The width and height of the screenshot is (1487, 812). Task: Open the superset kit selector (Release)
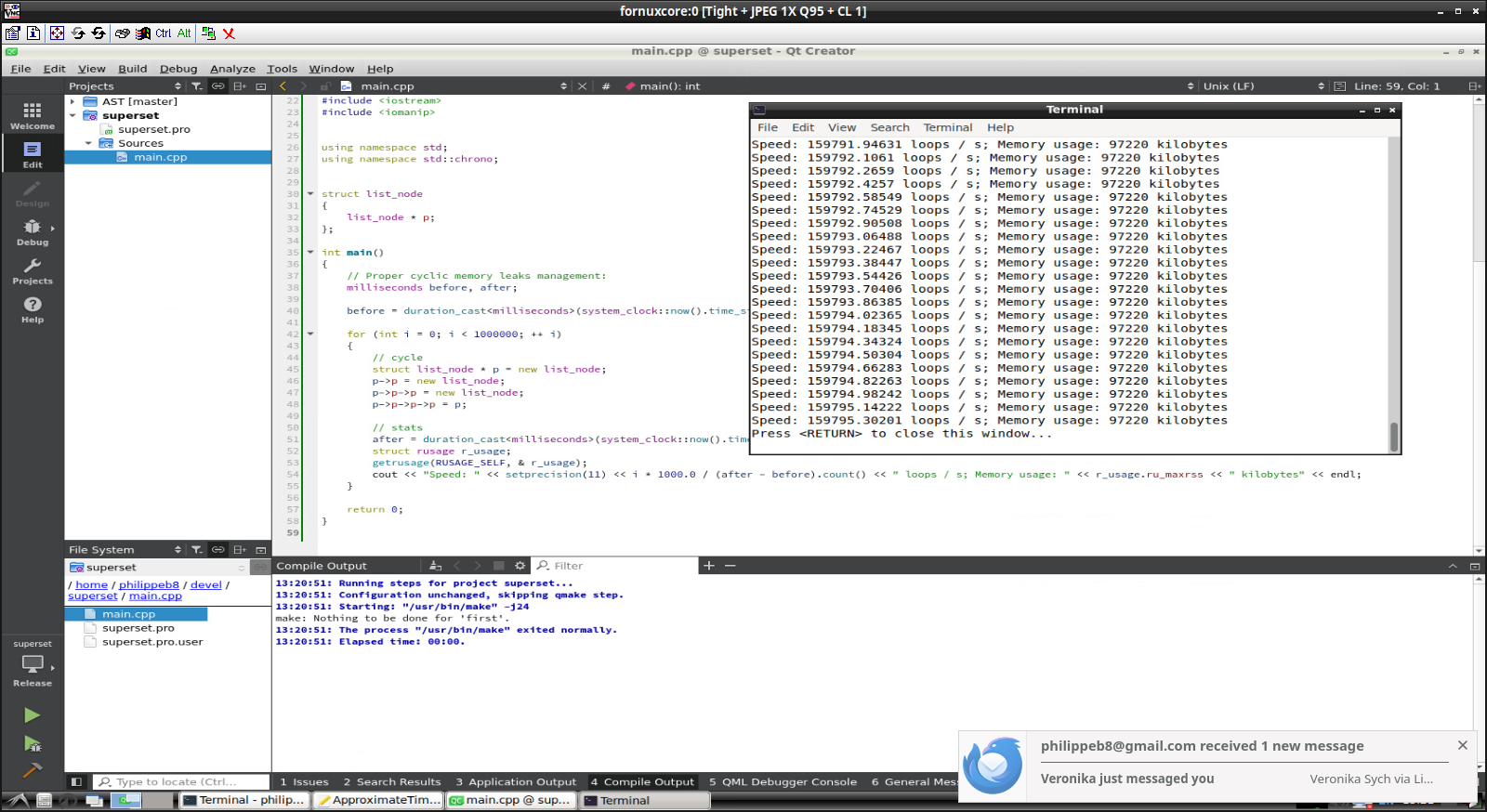[33, 663]
